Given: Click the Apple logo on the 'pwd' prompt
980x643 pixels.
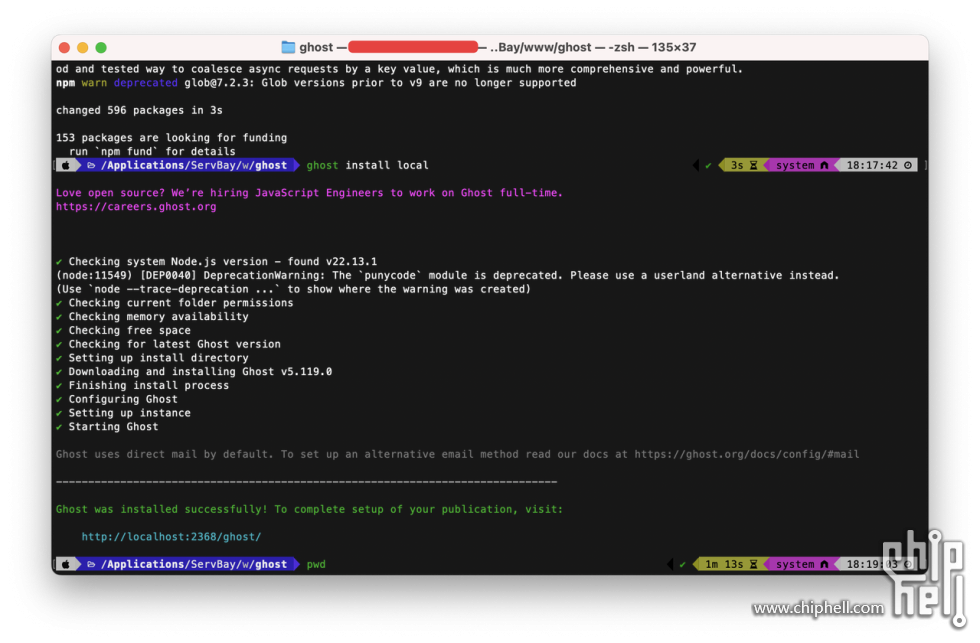Looking at the screenshot, I should tap(66, 564).
